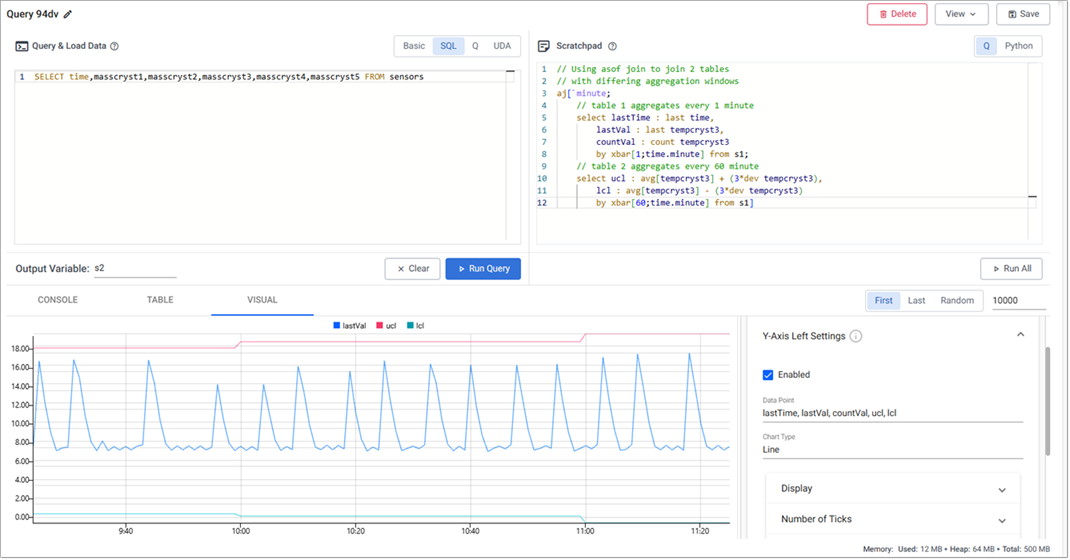The width and height of the screenshot is (1070, 560).
Task: Switch to the Table tab
Action: [160, 300]
